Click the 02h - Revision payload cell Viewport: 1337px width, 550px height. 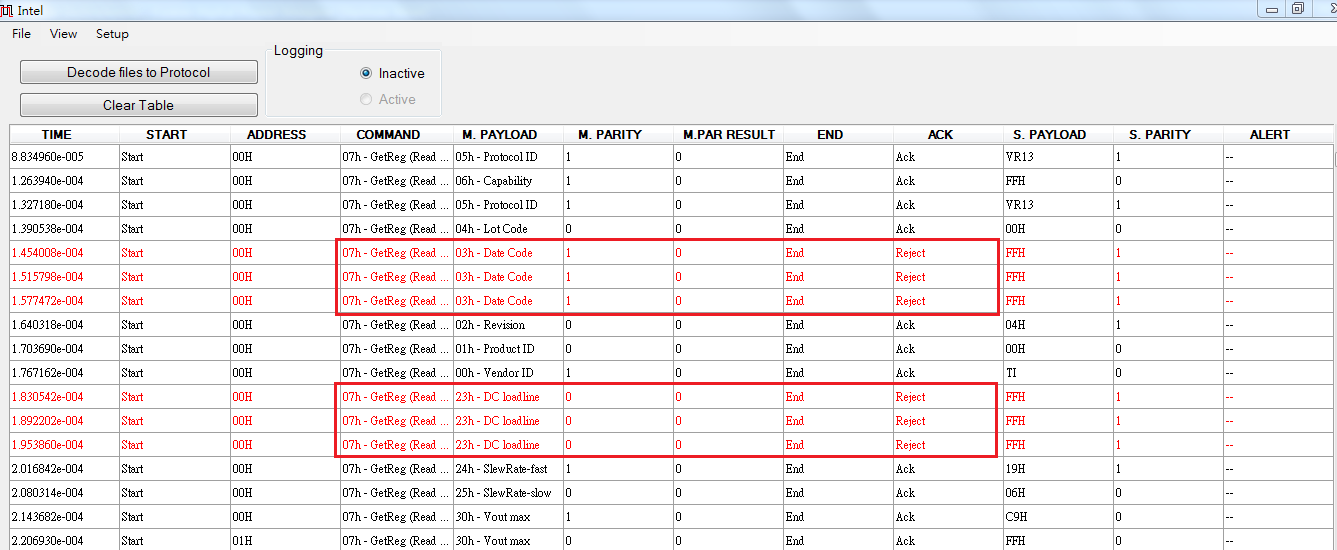[508, 325]
